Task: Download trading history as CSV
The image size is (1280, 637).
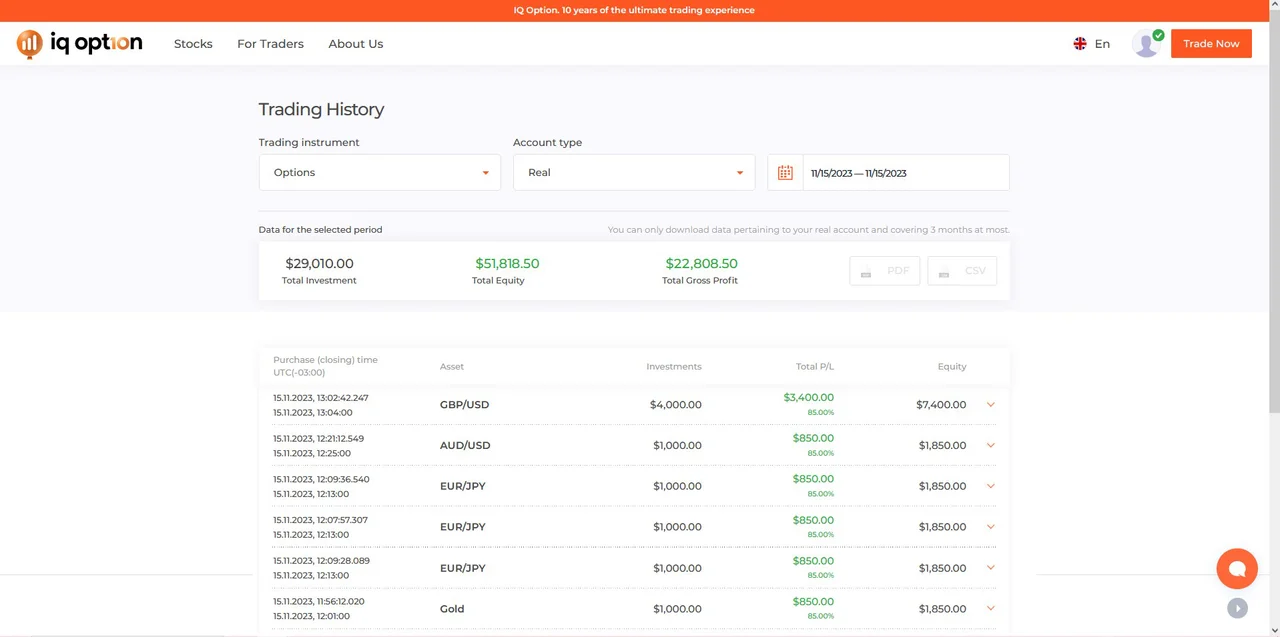Action: tap(962, 271)
